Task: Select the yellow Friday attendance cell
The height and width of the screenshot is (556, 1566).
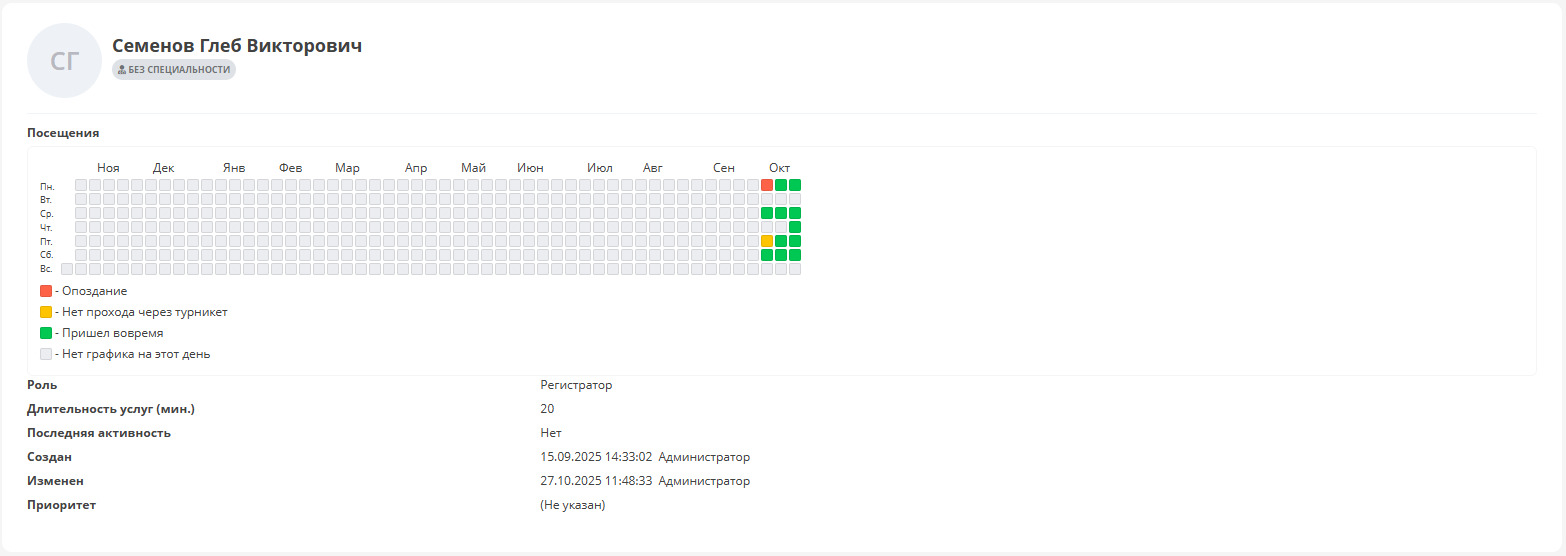Action: tap(767, 241)
